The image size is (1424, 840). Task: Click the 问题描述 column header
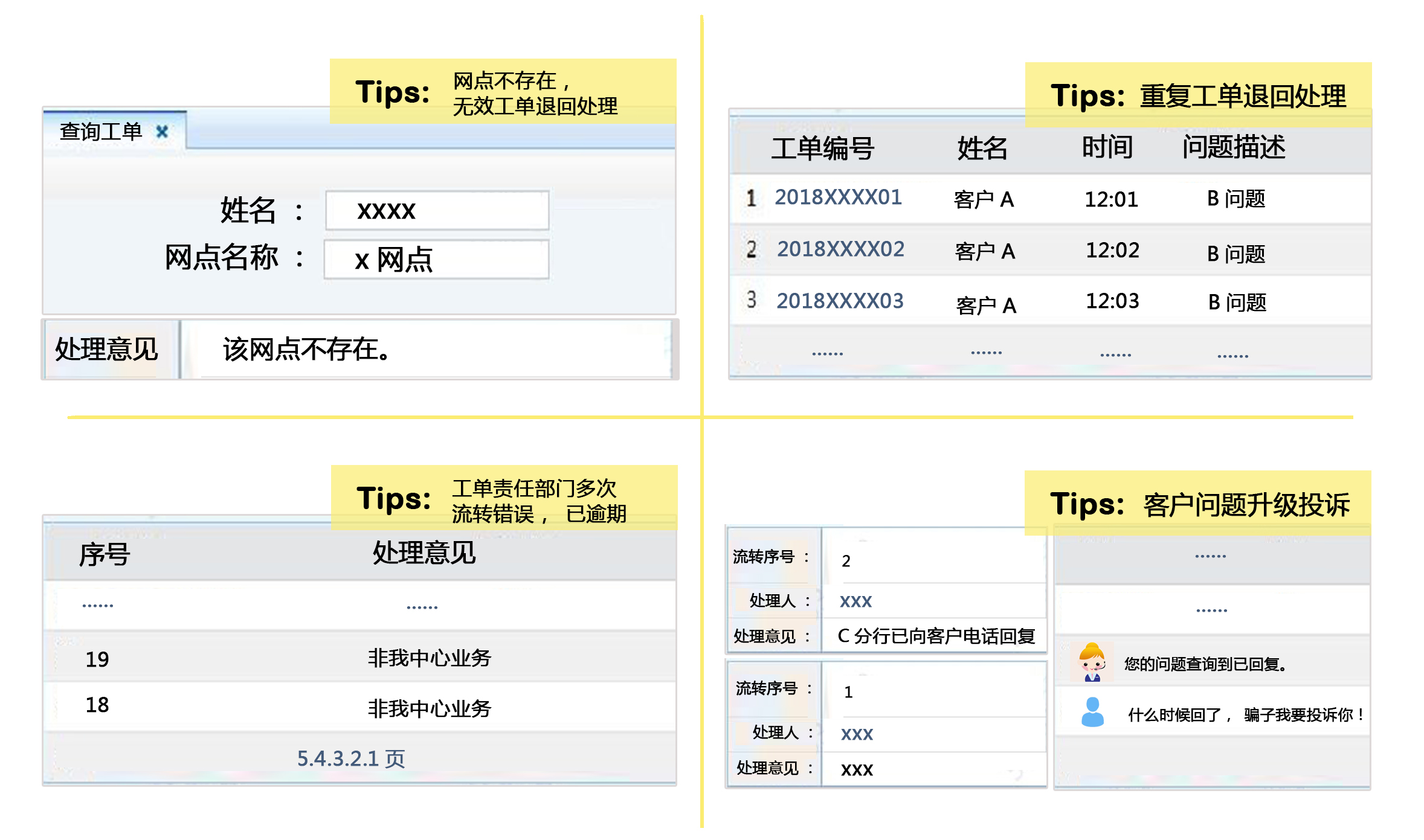click(1234, 147)
